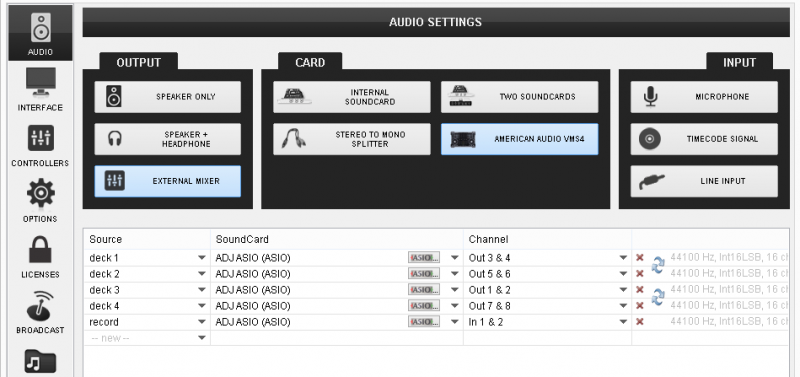The image size is (800, 377).
Task: Open the Broadcast antenna icon
Action: click(40, 305)
